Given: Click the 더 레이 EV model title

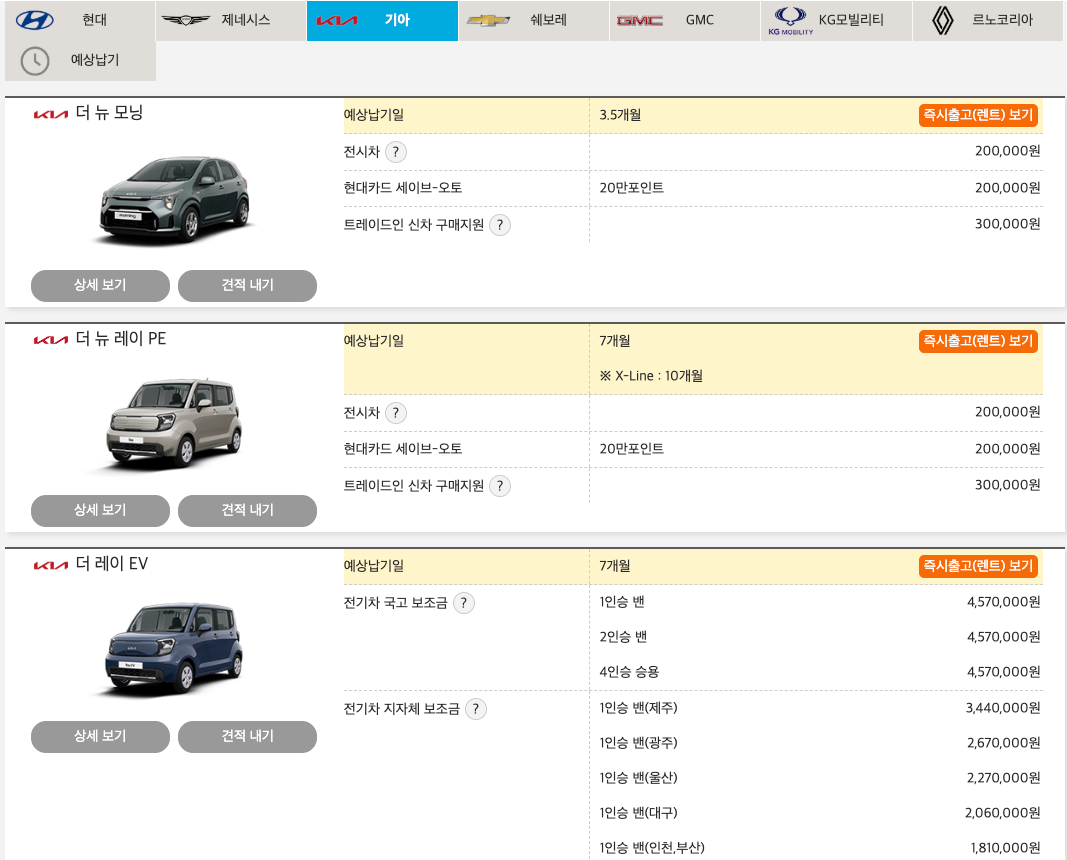Looking at the screenshot, I should (x=112, y=564).
